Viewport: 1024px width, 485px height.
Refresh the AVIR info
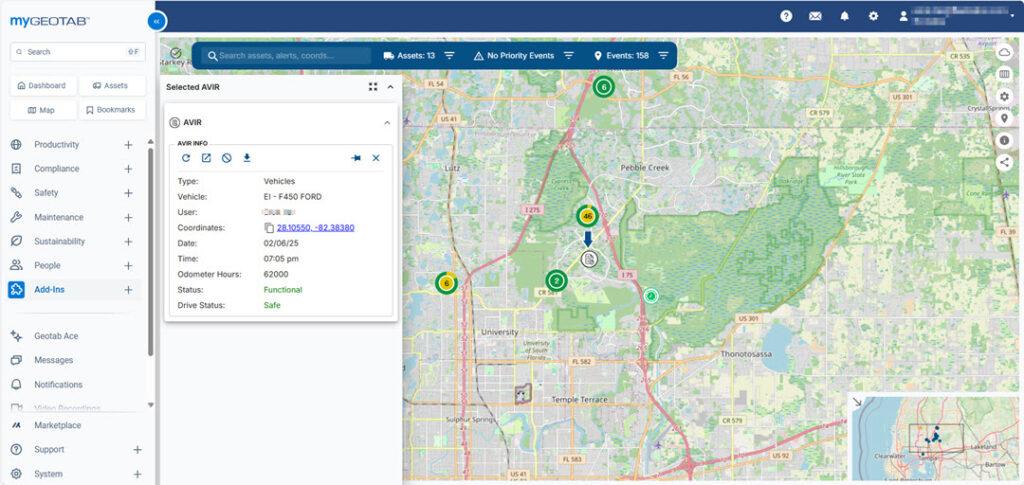coord(186,158)
